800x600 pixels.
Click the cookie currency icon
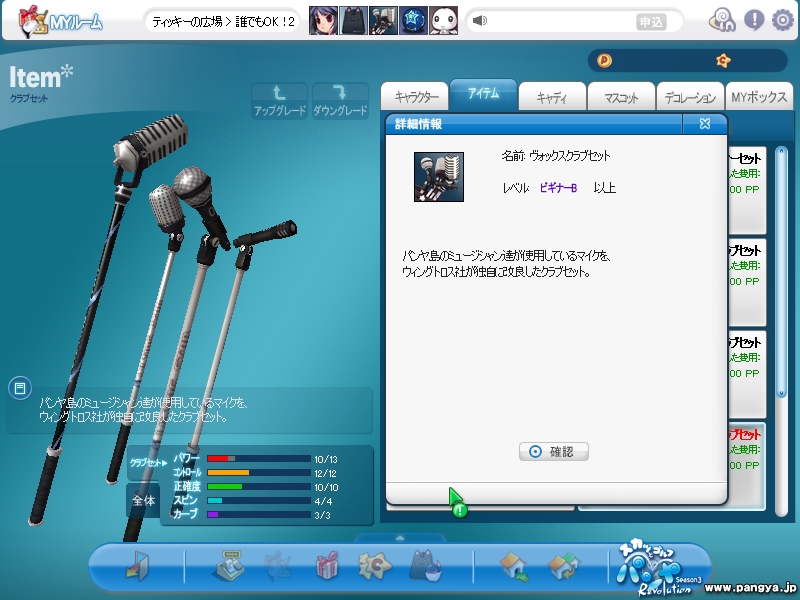point(723,61)
